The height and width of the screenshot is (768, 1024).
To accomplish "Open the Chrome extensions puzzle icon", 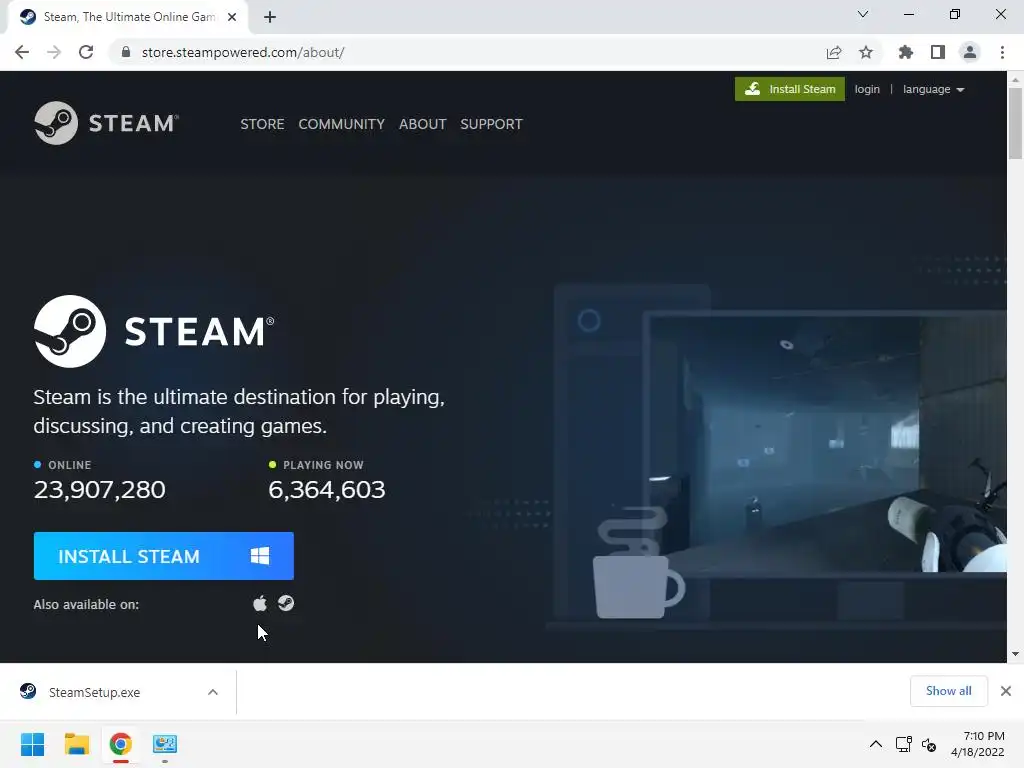I will 906,52.
